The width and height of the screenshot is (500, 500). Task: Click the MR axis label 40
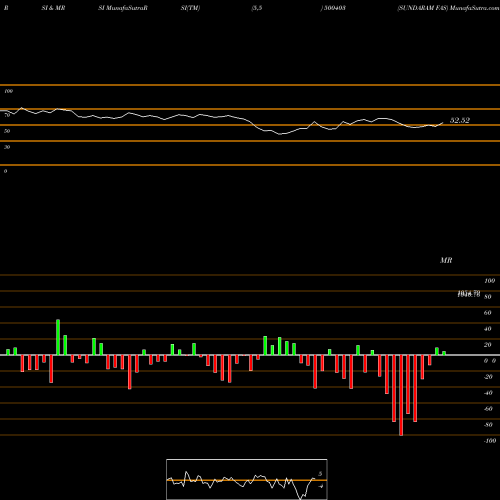pyautogui.click(x=488, y=329)
